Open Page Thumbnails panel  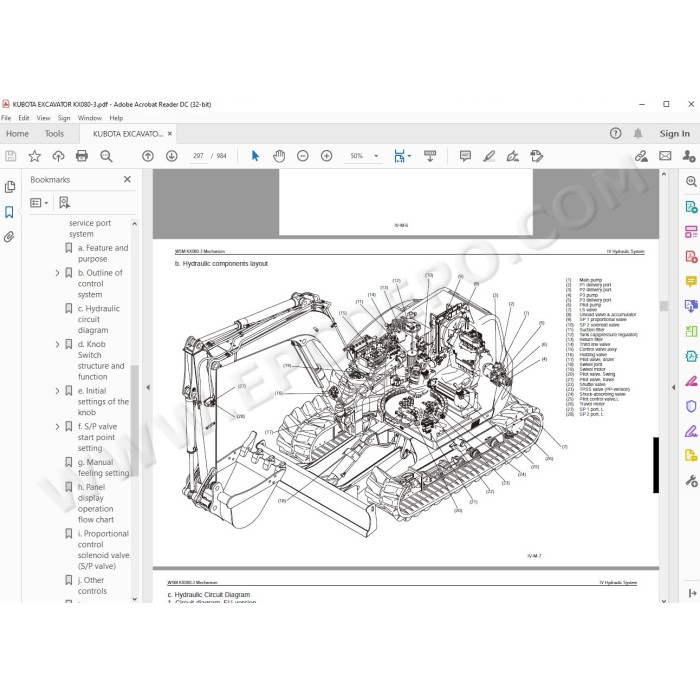coord(10,187)
